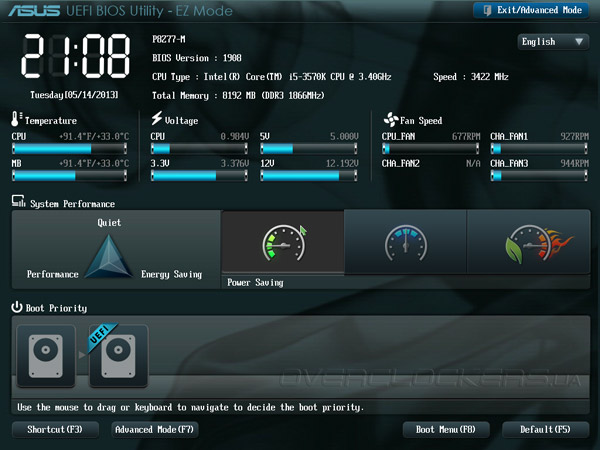Open Shortcut (F3) menu
This screenshot has width=600, height=450.
point(55,429)
